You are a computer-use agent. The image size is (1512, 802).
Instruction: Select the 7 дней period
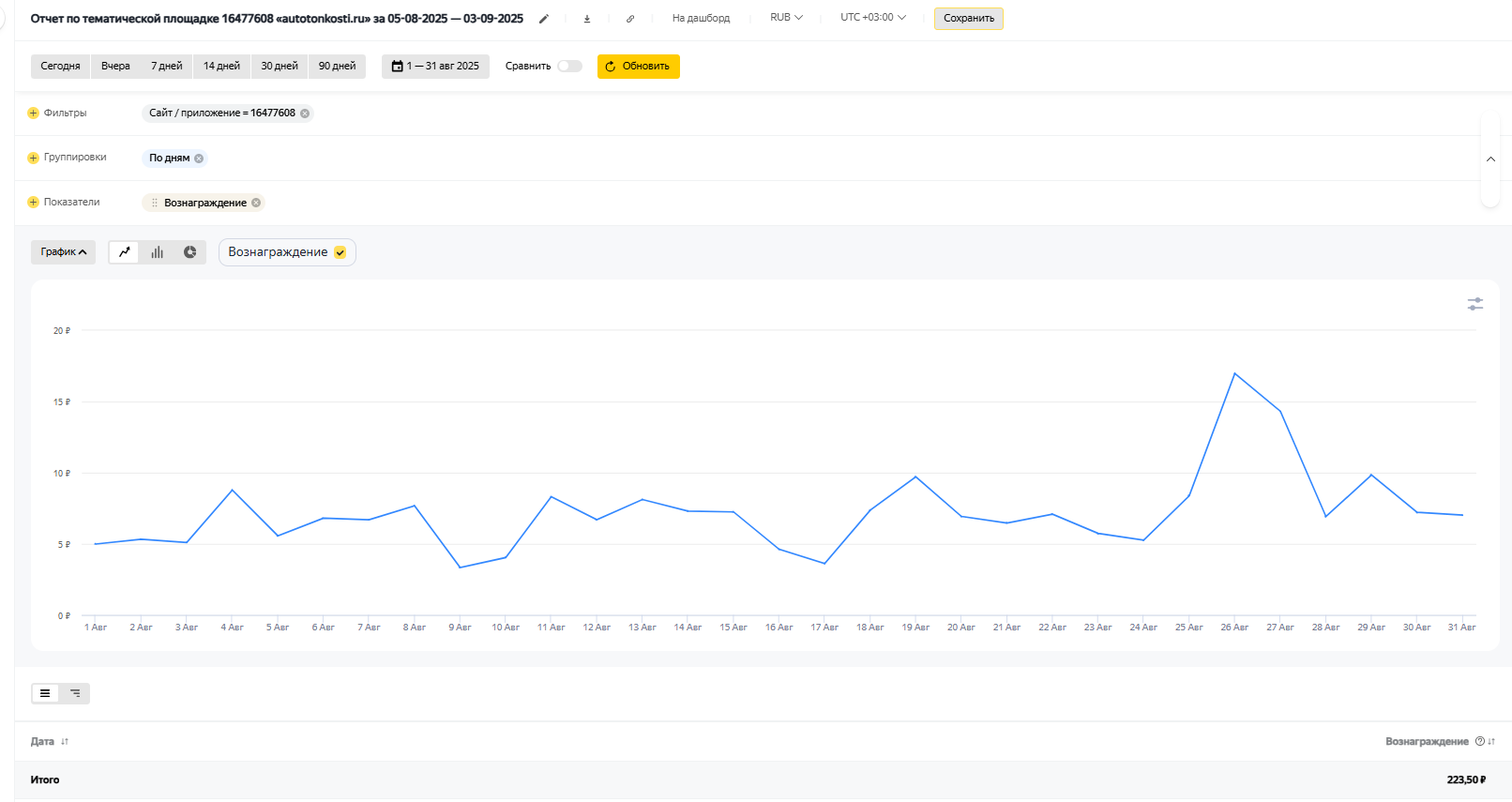(x=167, y=67)
